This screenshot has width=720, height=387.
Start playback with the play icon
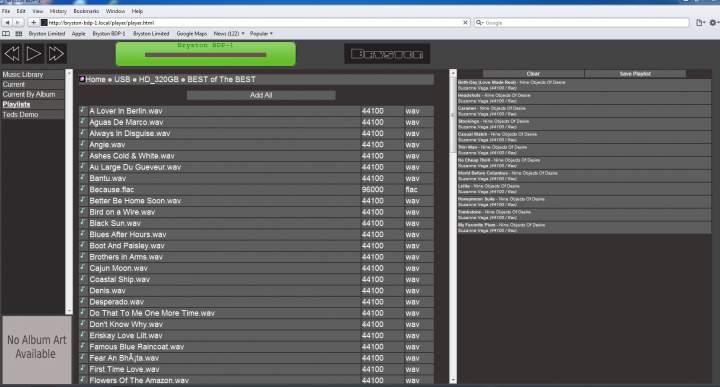(x=34, y=54)
